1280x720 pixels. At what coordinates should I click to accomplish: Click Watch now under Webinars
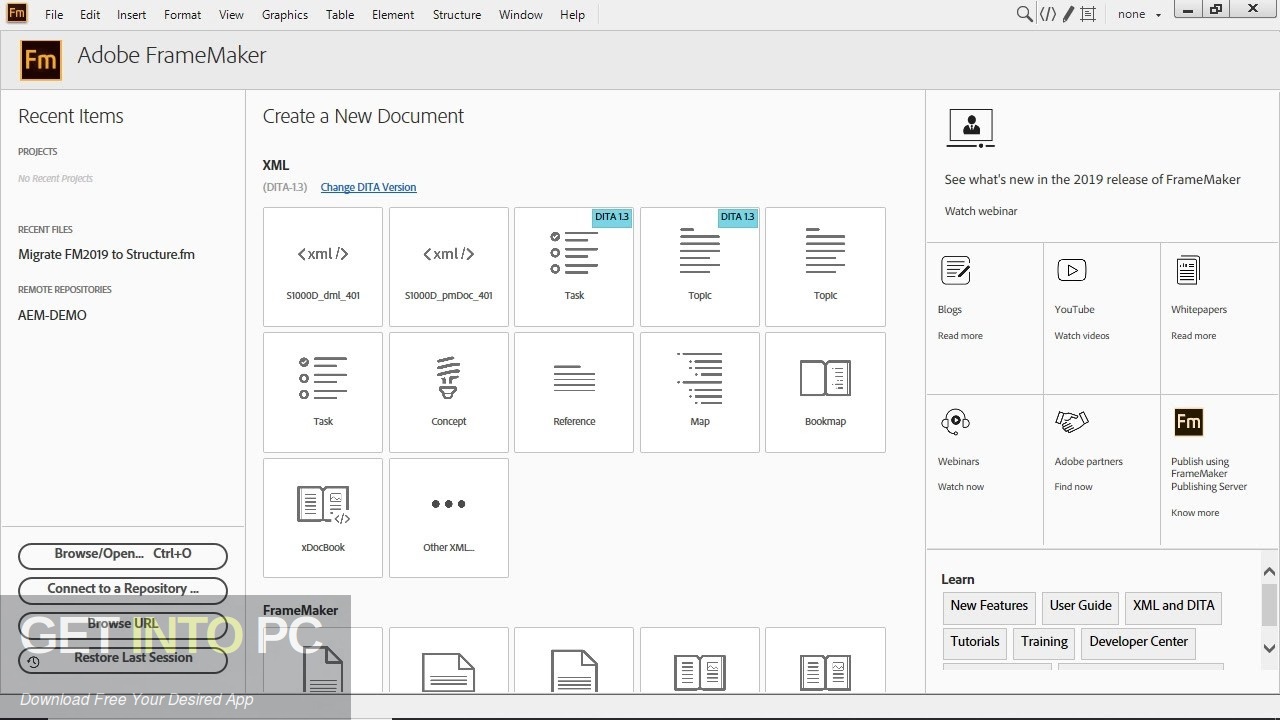961,487
